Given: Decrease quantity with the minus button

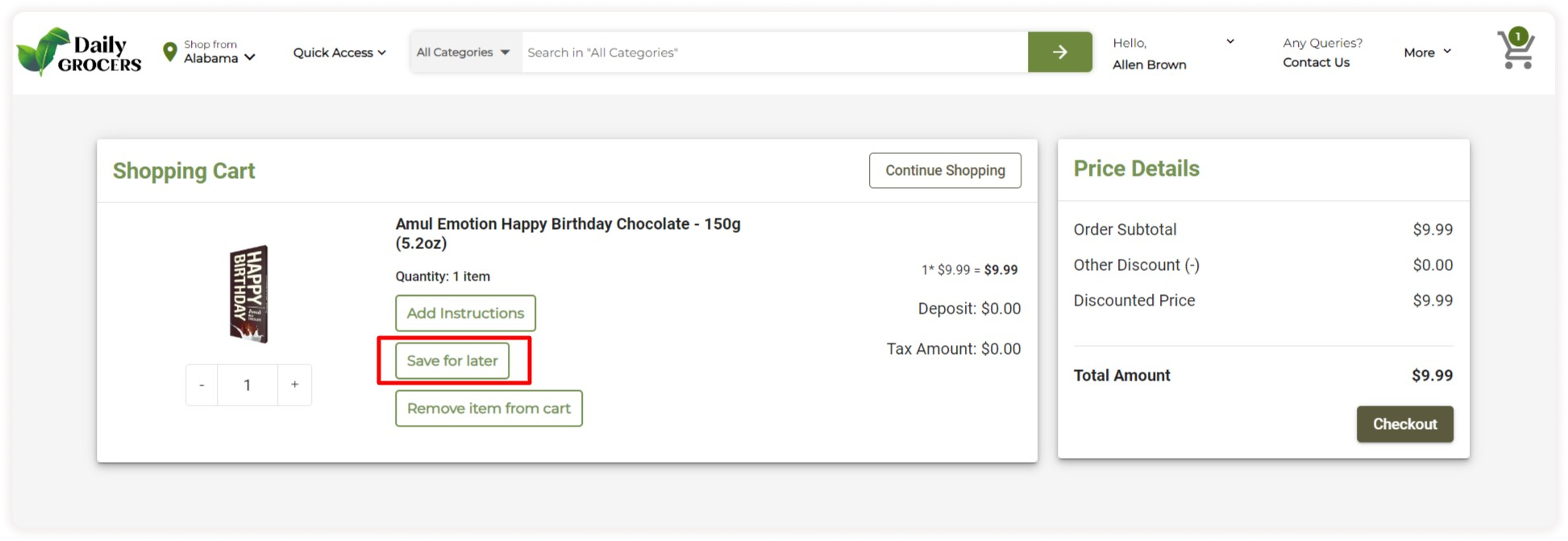Looking at the screenshot, I should pos(202,385).
